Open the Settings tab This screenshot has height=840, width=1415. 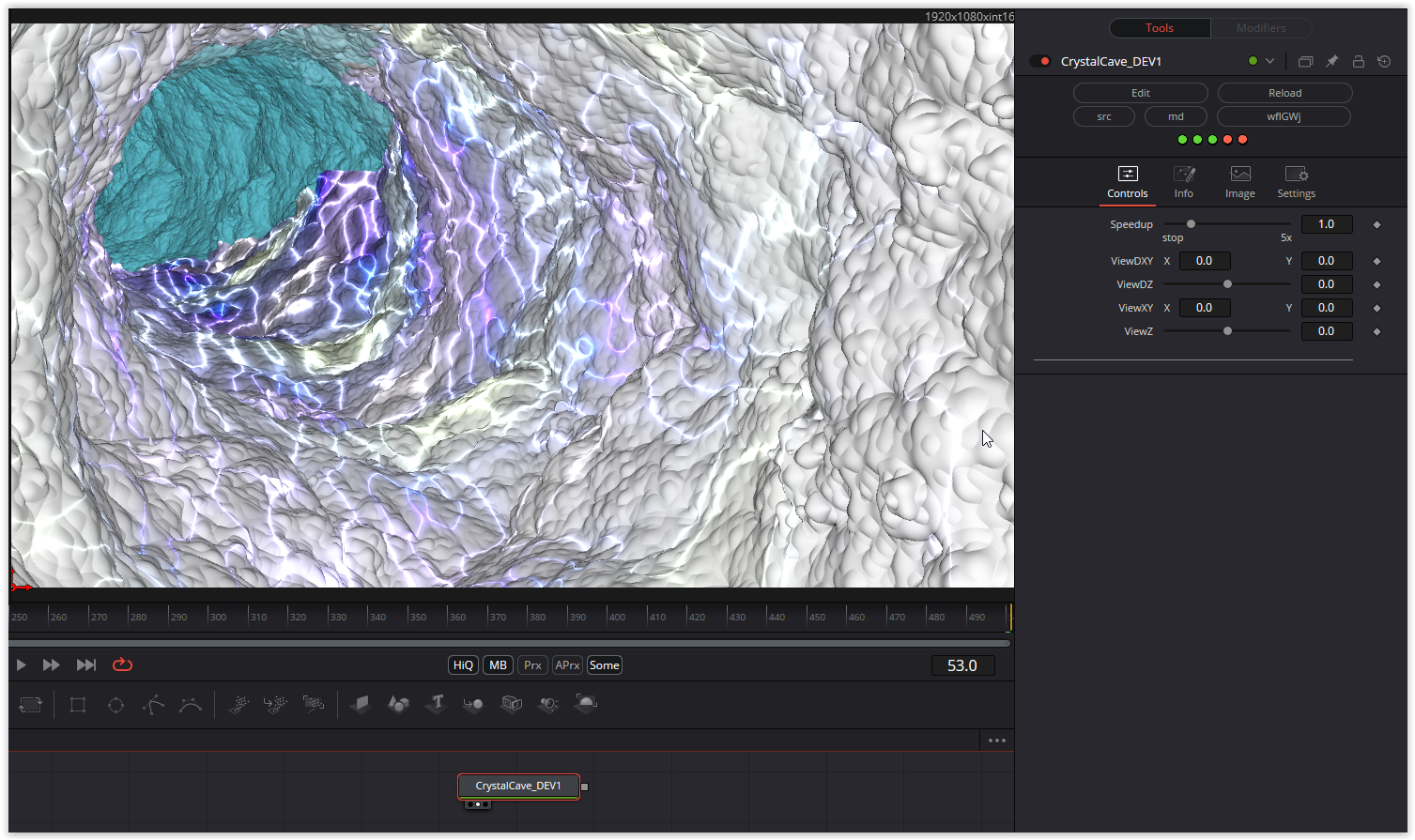click(x=1297, y=183)
